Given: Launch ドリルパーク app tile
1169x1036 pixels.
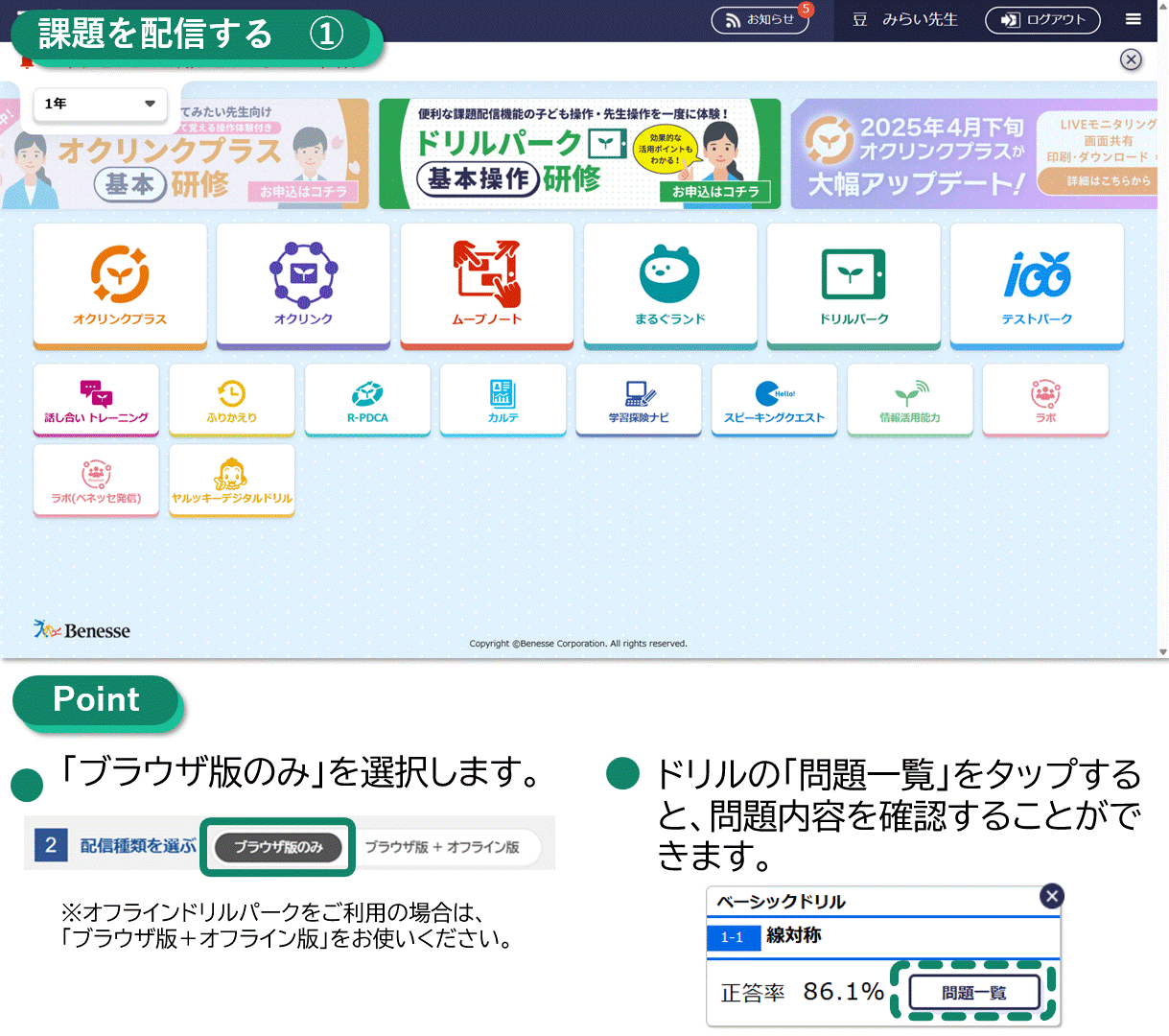Looking at the screenshot, I should (x=853, y=285).
